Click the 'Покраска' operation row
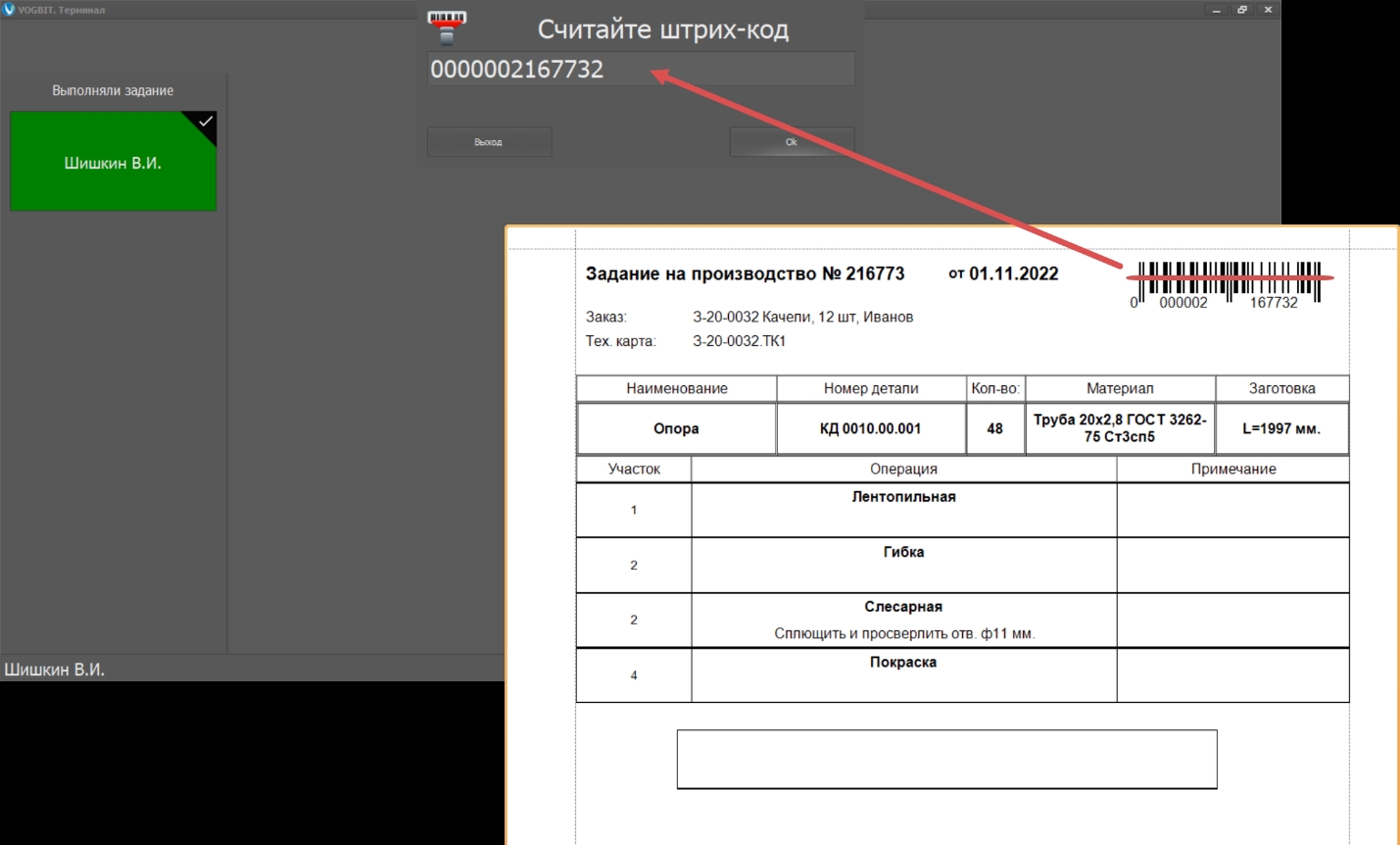The image size is (1400, 845). point(962,675)
